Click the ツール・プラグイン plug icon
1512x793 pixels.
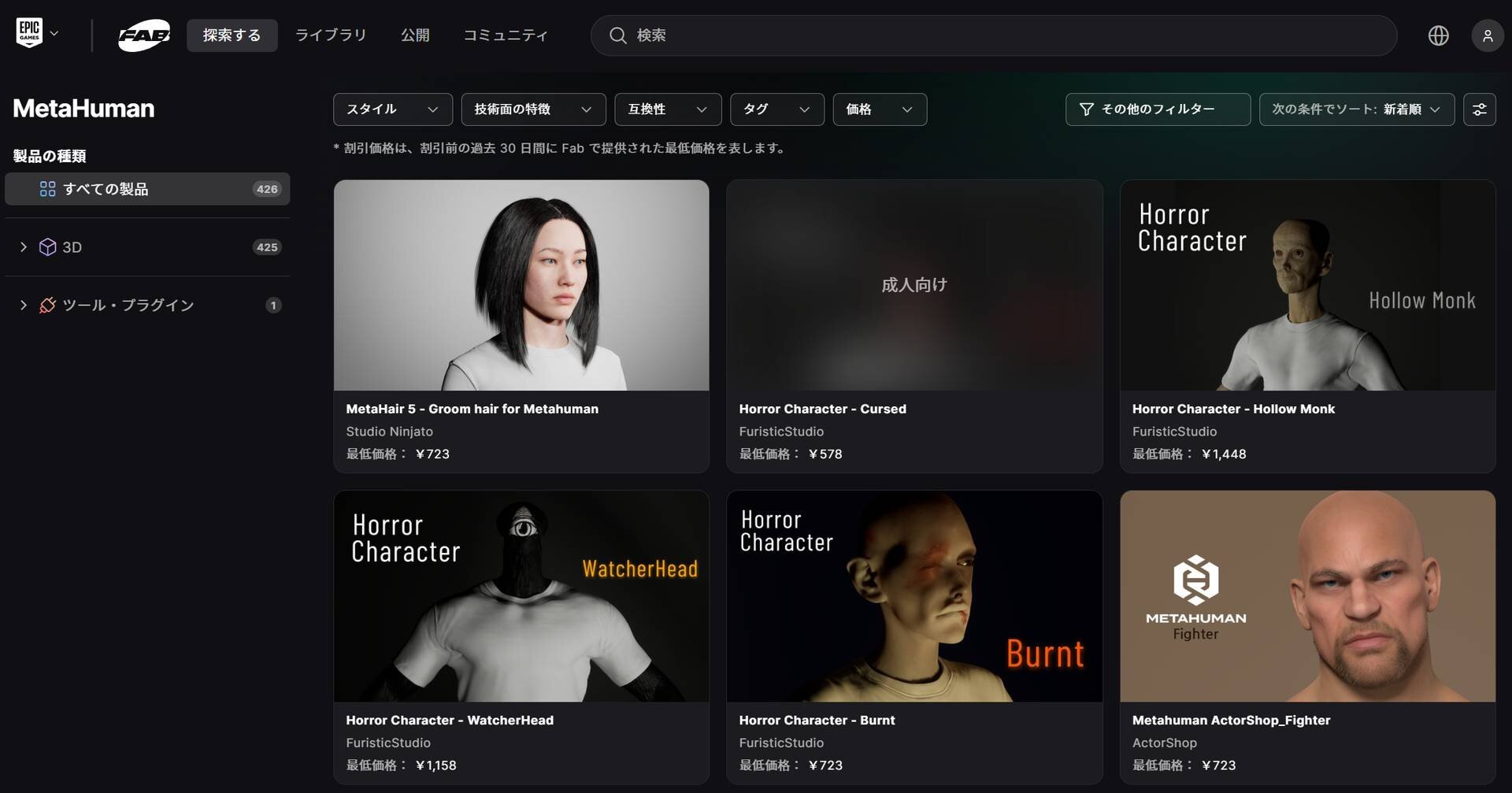tap(47, 306)
